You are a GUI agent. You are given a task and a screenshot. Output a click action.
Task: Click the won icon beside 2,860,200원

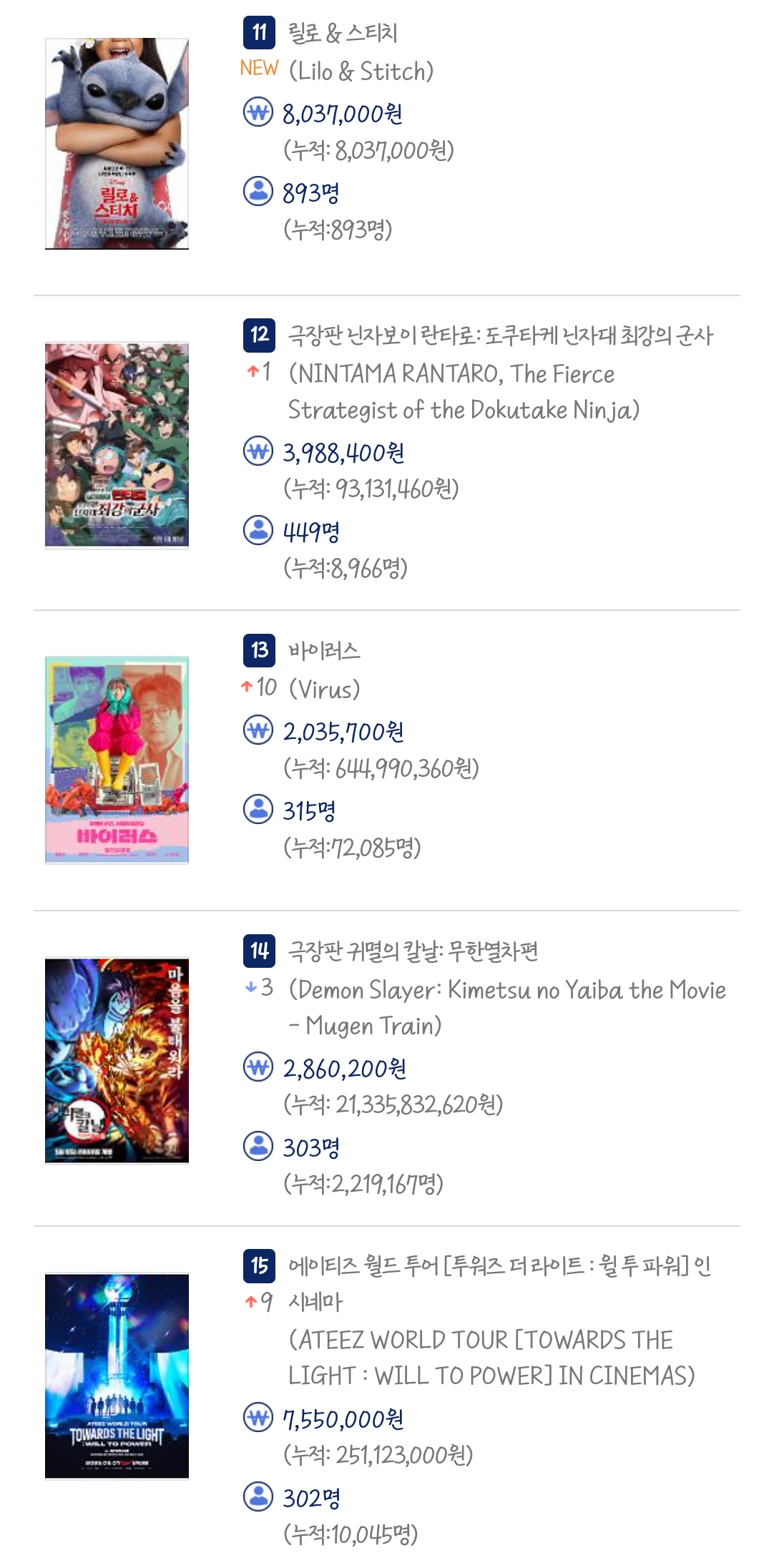click(258, 1067)
